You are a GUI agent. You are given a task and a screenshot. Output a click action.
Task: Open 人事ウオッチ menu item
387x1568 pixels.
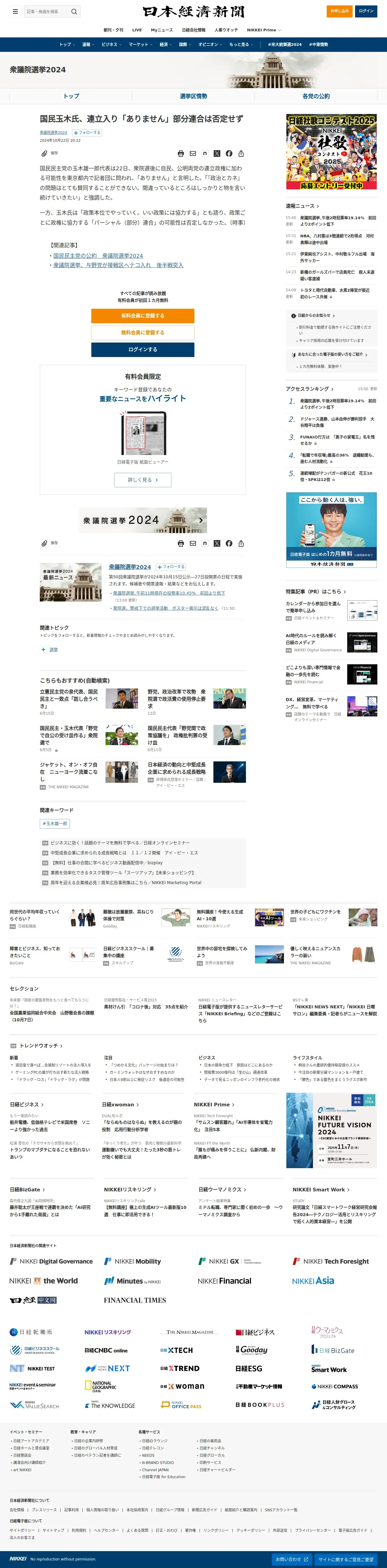point(226,30)
